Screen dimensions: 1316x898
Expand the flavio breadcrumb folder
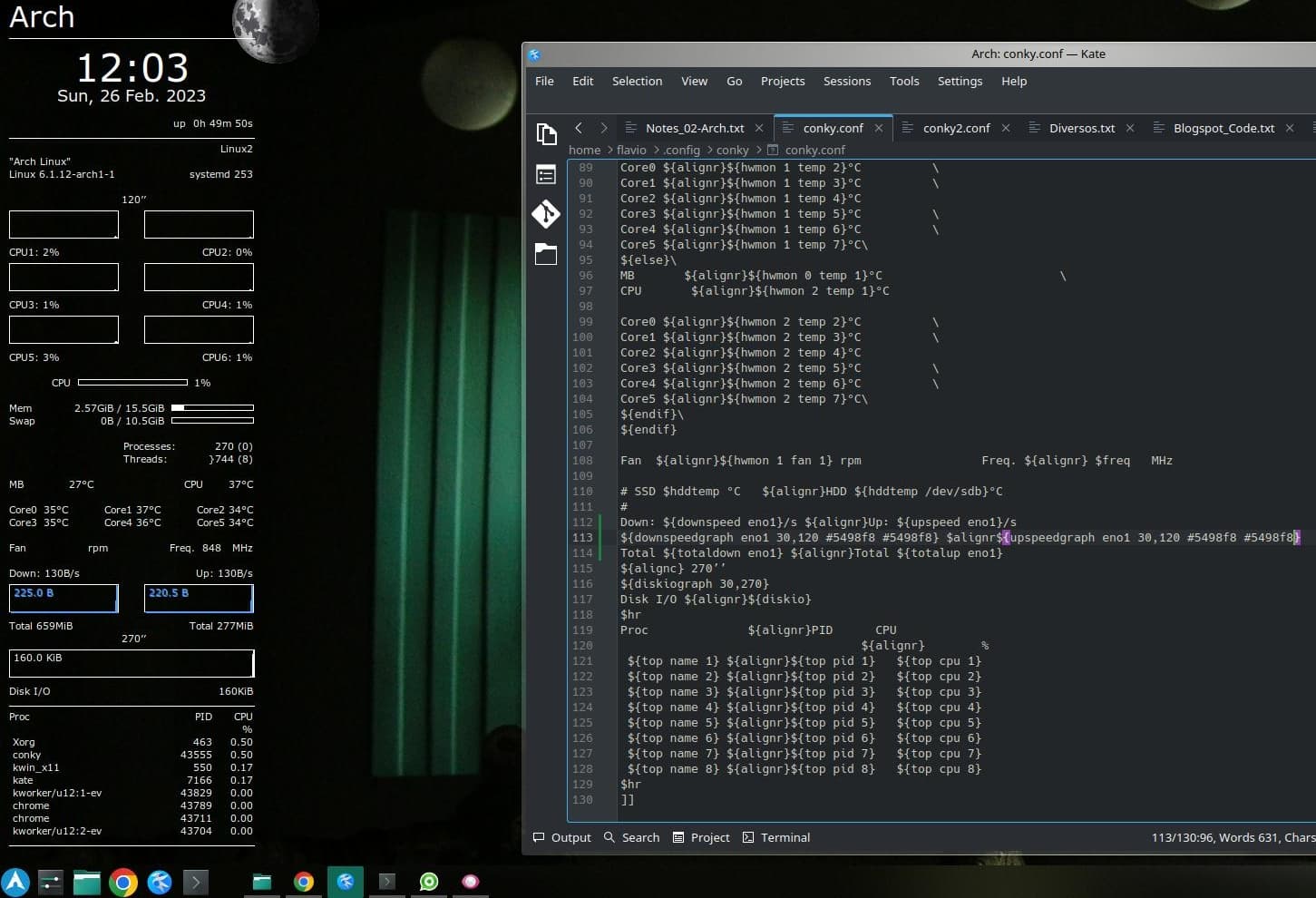[631, 150]
